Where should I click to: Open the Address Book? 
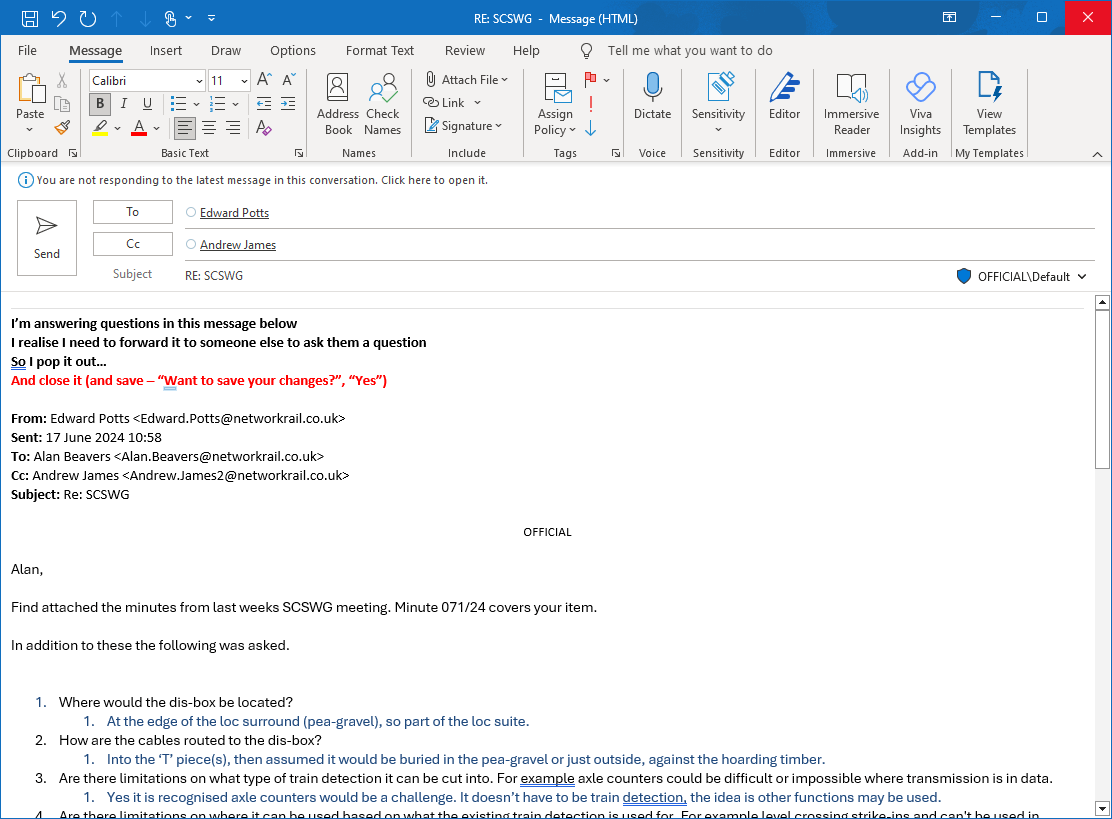pos(338,104)
